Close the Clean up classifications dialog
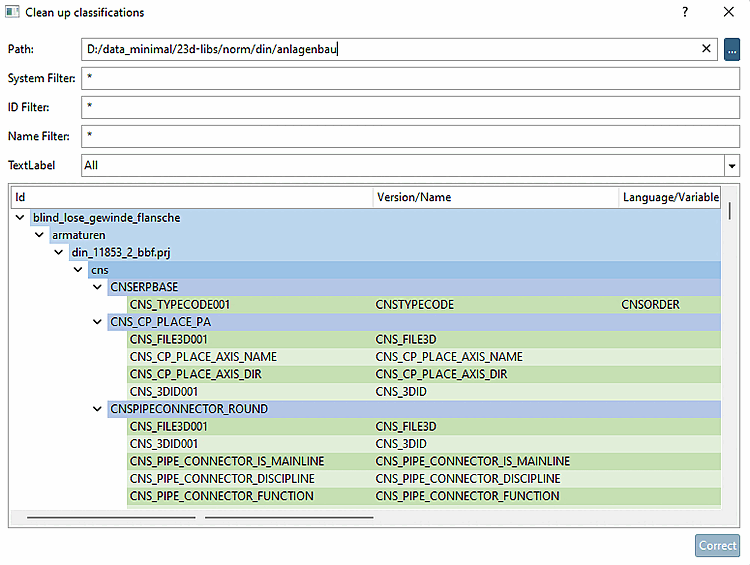The image size is (750, 565). pyautogui.click(x=728, y=12)
